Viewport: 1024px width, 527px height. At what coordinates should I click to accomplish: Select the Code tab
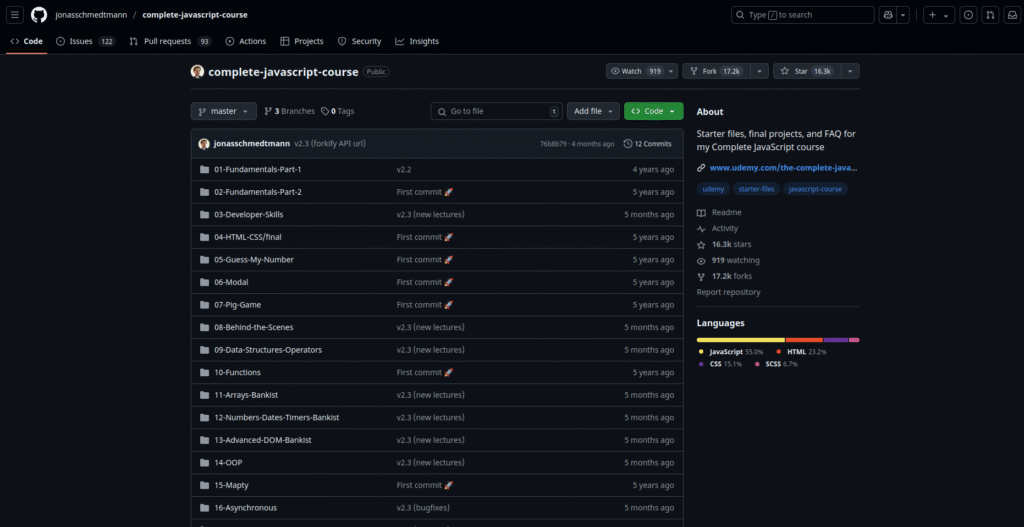point(27,41)
